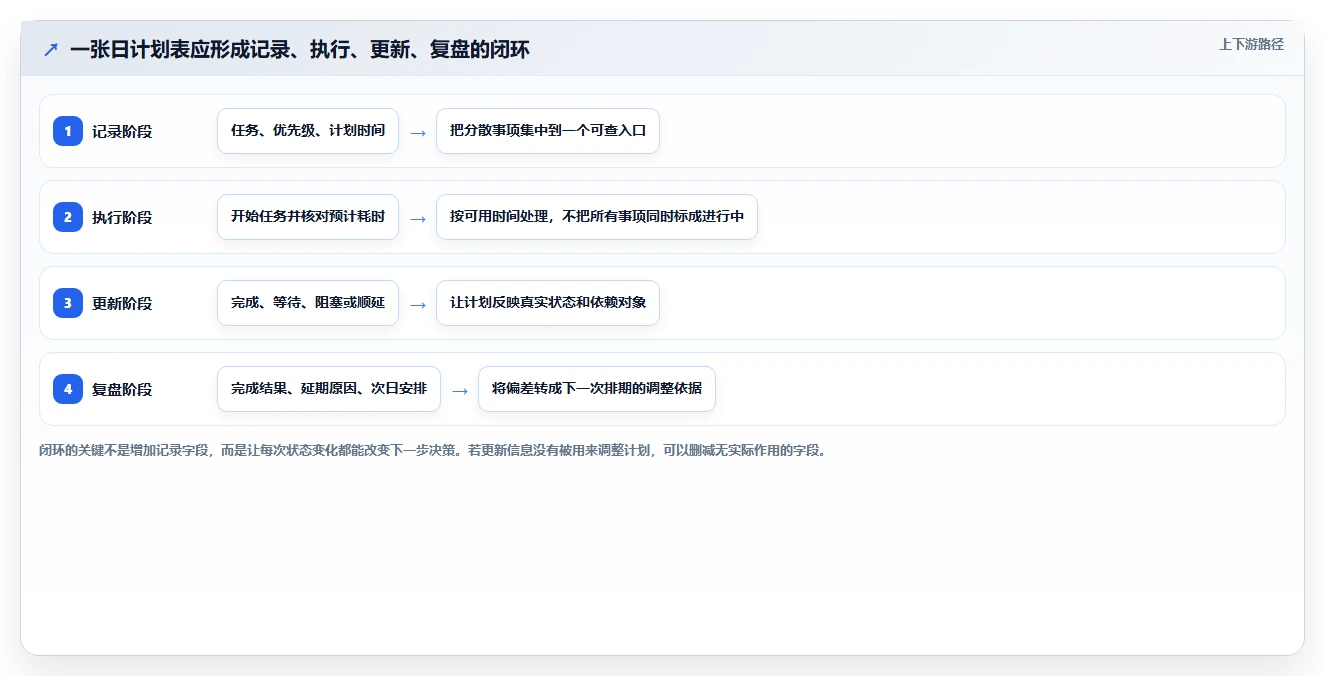Click the 完成结果、延期原因、次日安排 box

(329, 389)
